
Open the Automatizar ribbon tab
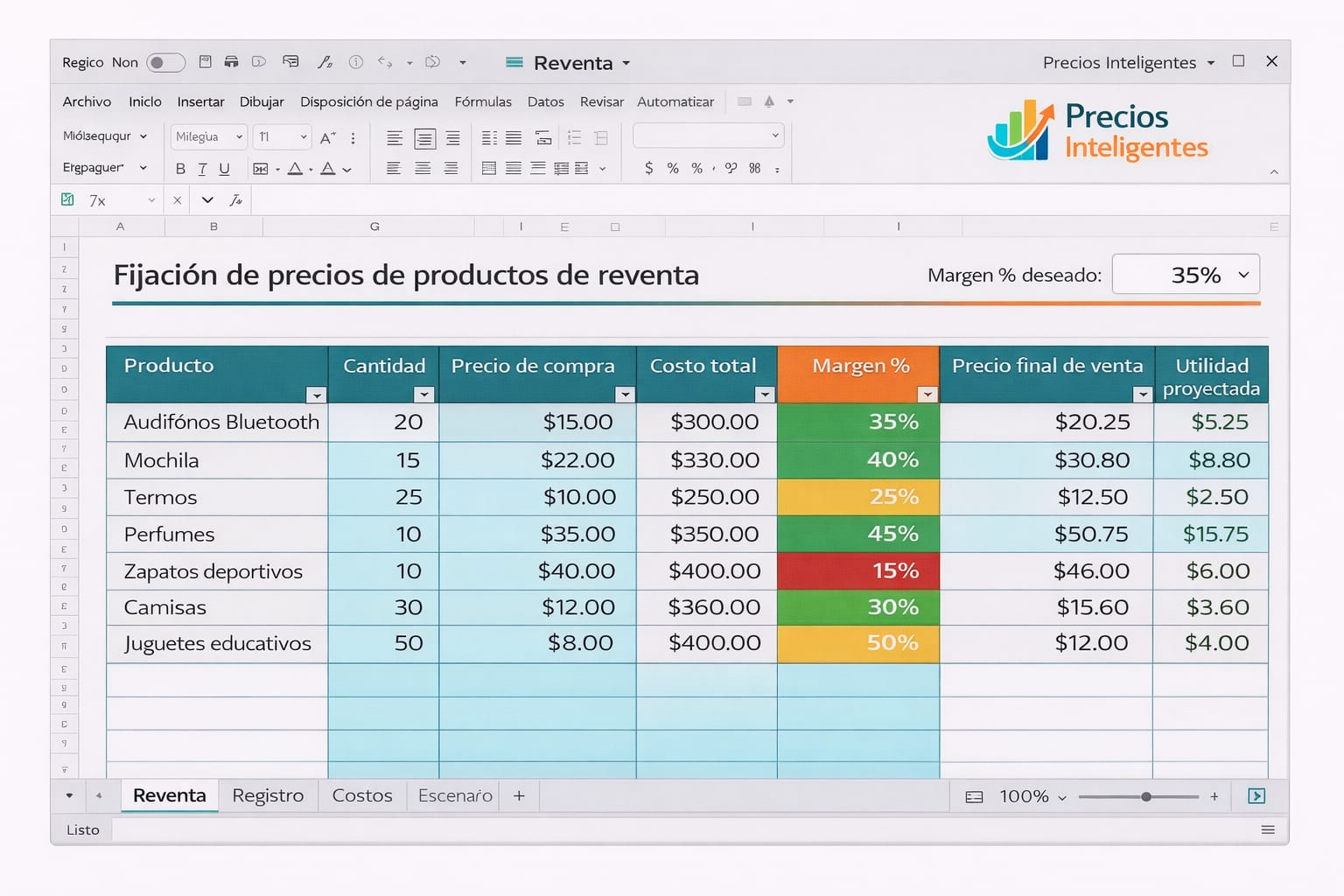(x=675, y=101)
